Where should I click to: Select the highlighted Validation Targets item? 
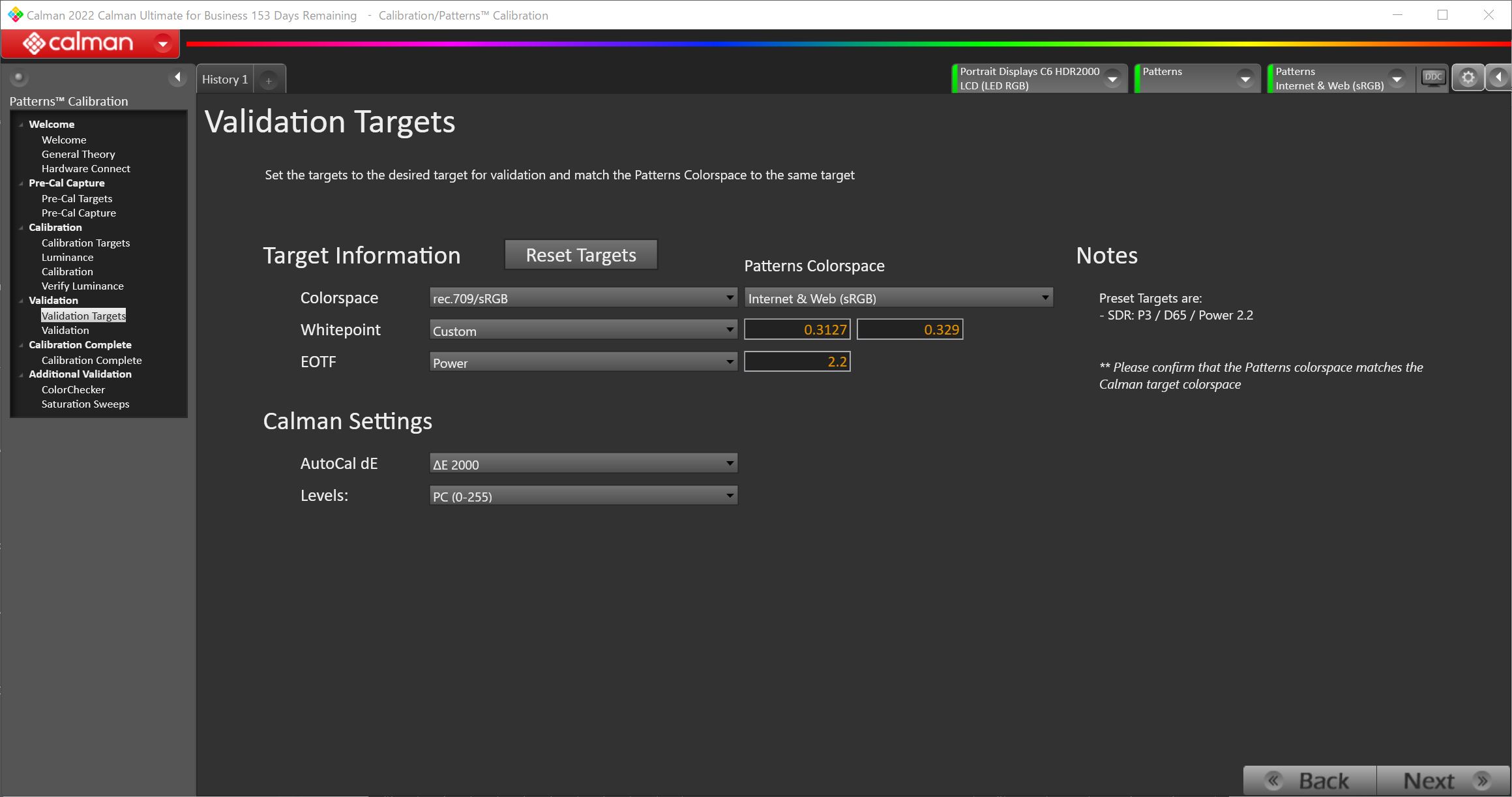pyautogui.click(x=83, y=316)
